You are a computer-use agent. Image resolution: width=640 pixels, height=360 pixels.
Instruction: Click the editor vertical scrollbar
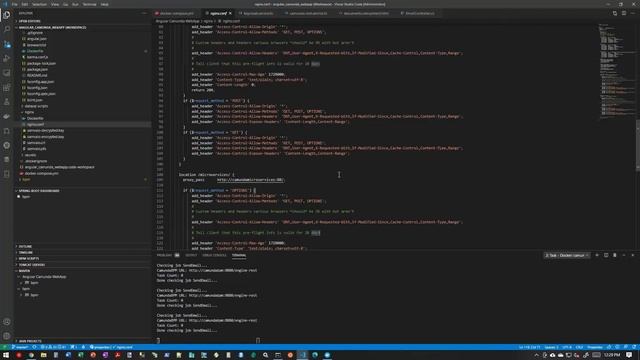(x=638, y=146)
